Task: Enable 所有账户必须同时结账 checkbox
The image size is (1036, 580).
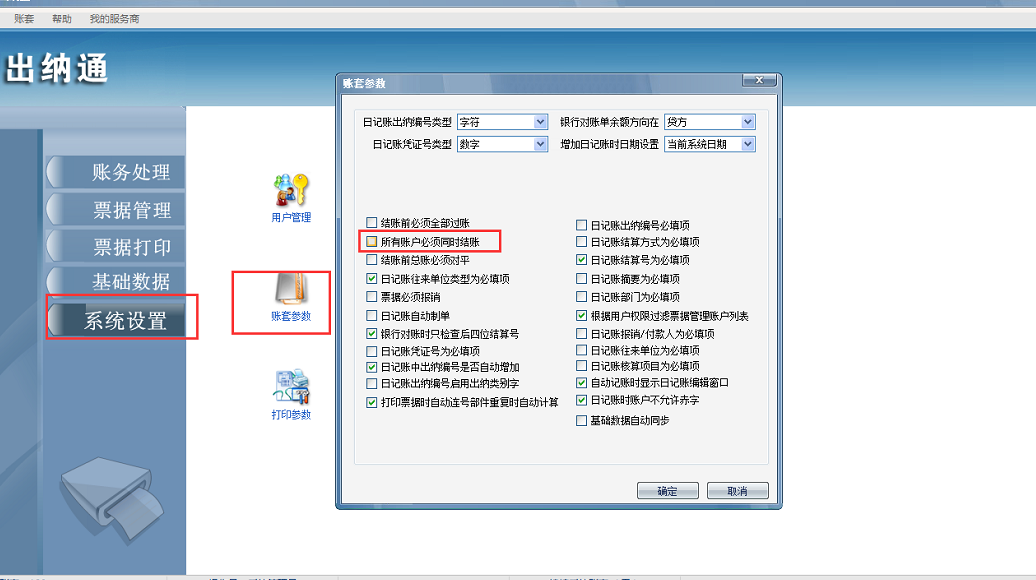Action: (372, 242)
